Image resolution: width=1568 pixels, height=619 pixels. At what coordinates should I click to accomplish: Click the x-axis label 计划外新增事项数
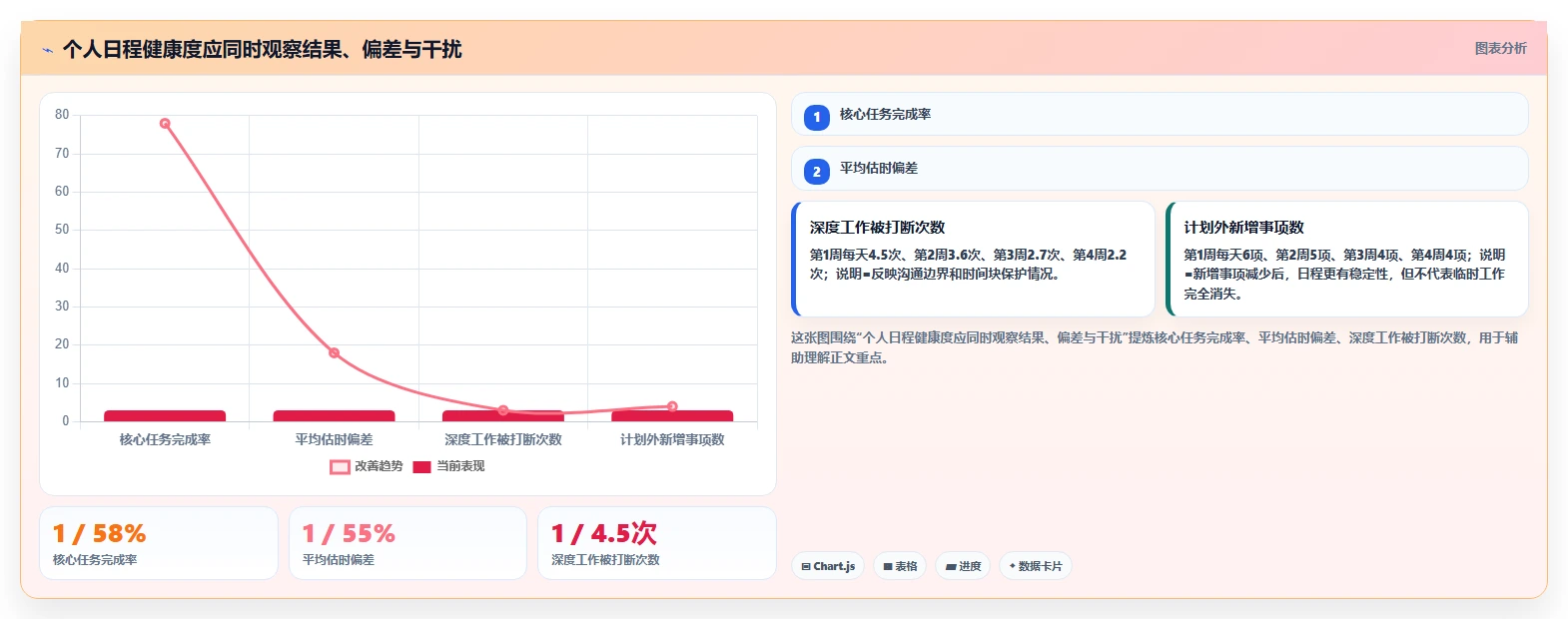coord(672,439)
